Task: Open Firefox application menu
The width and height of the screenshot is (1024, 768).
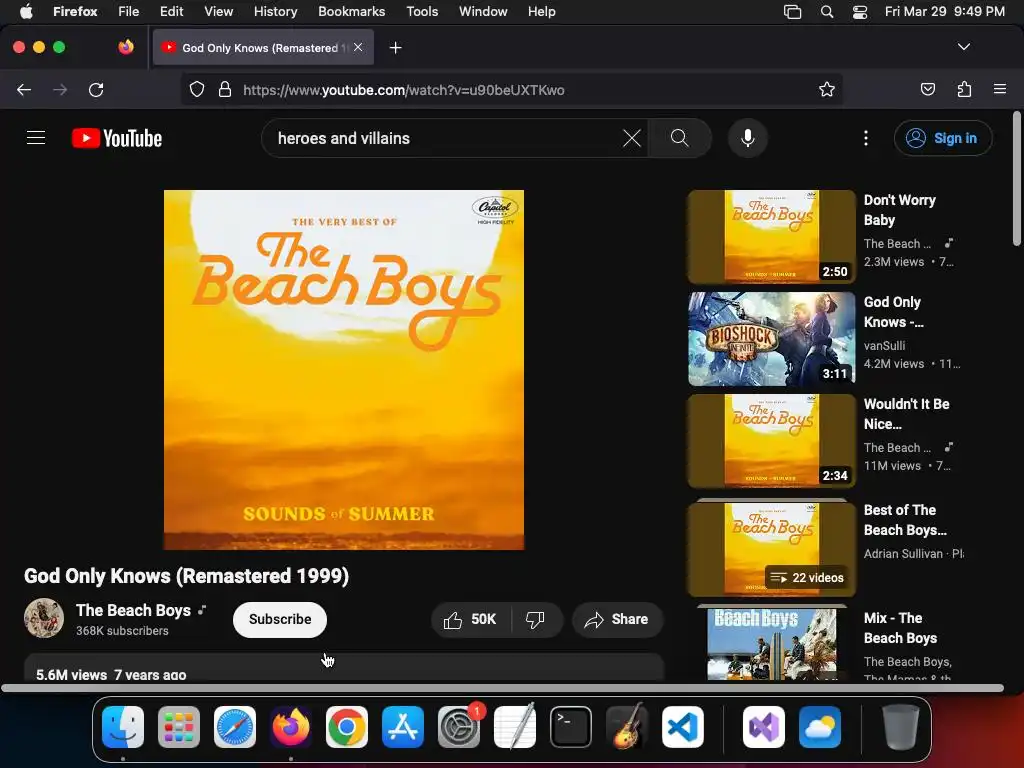Action: pyautogui.click(x=1000, y=89)
